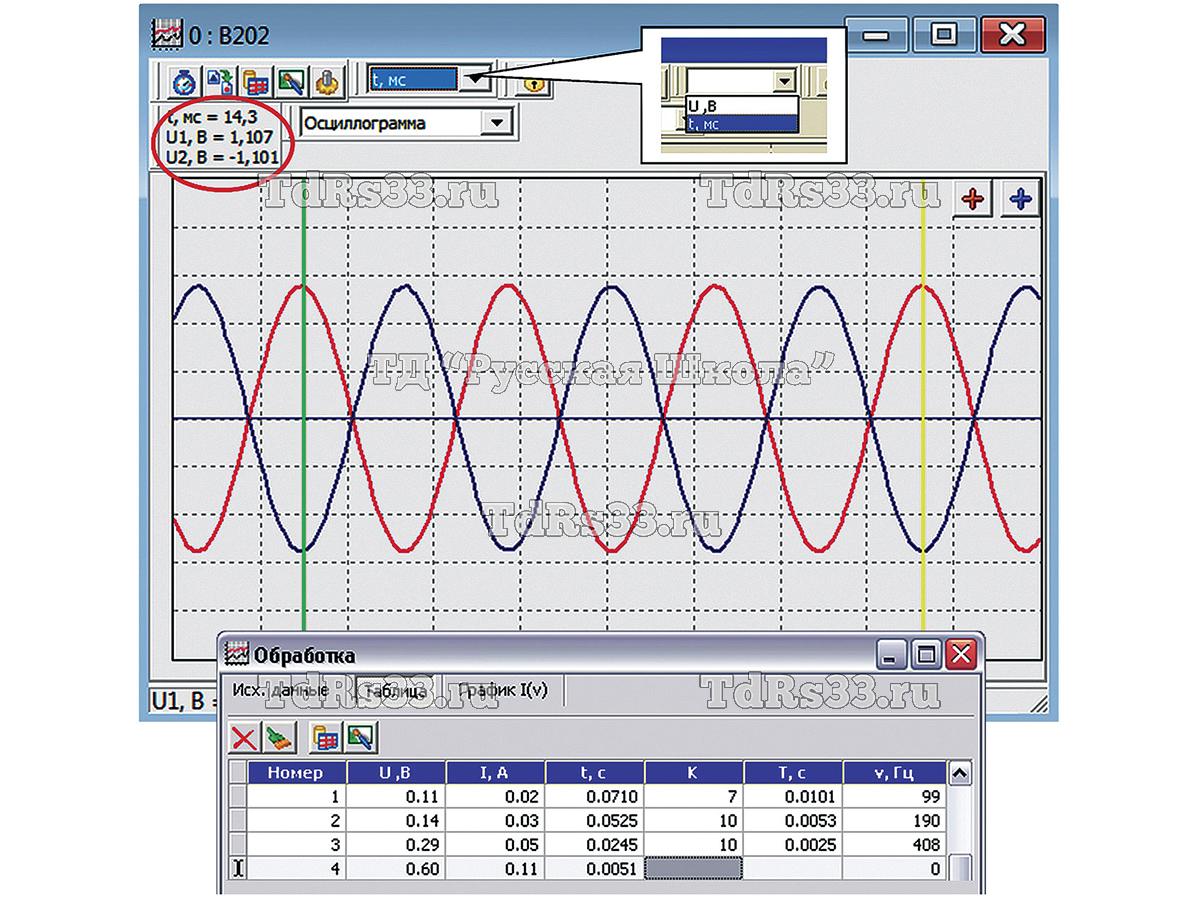Click the table icon in Обработка toolbar
1200x900 pixels.
point(325,739)
